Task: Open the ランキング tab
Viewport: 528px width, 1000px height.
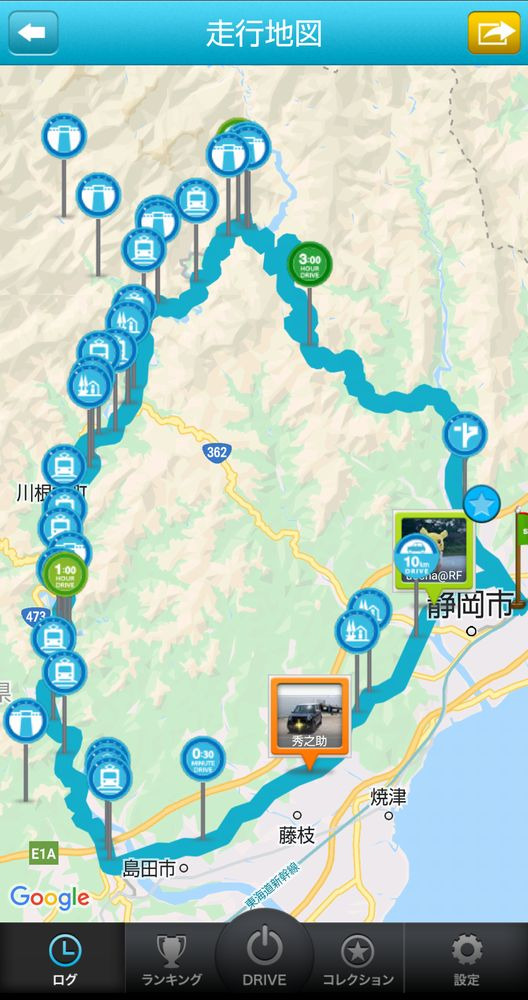Action: (171, 961)
